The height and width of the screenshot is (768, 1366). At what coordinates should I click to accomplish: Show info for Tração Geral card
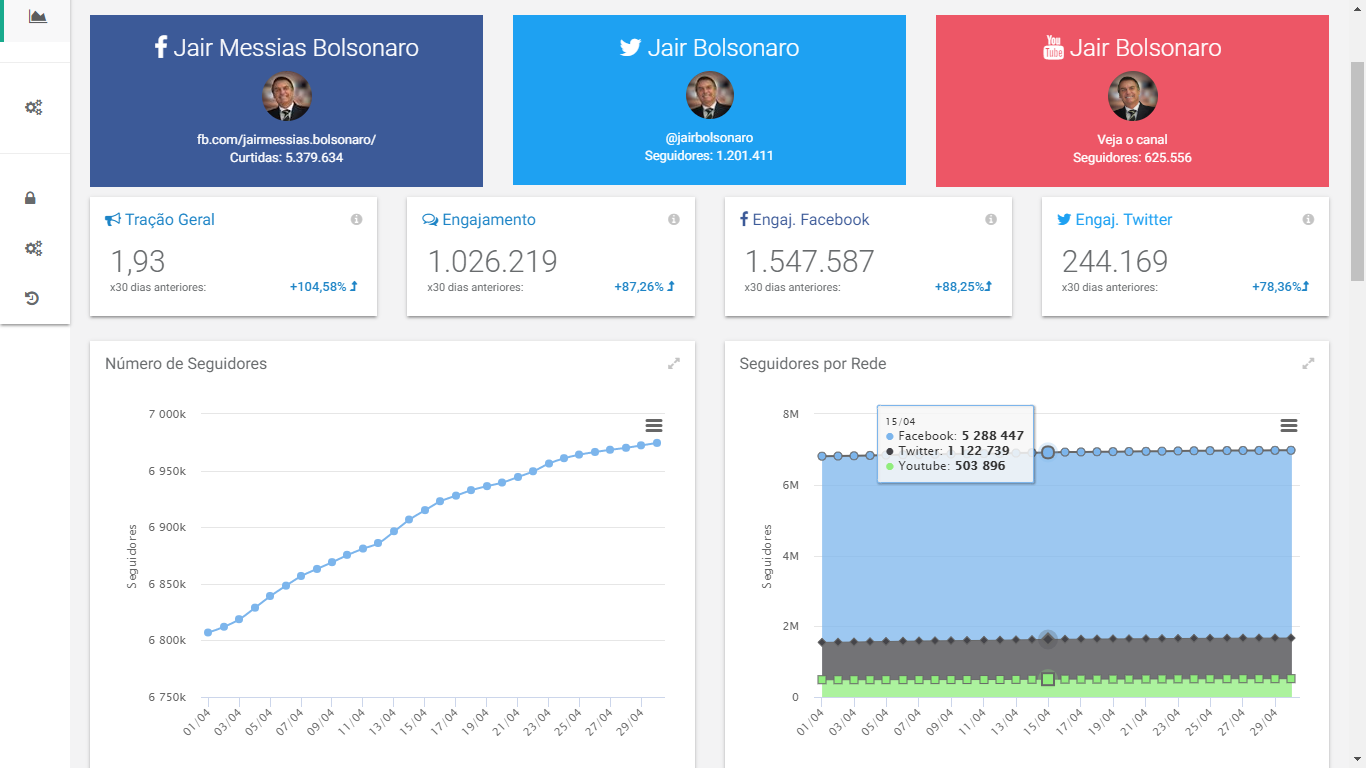click(x=356, y=220)
